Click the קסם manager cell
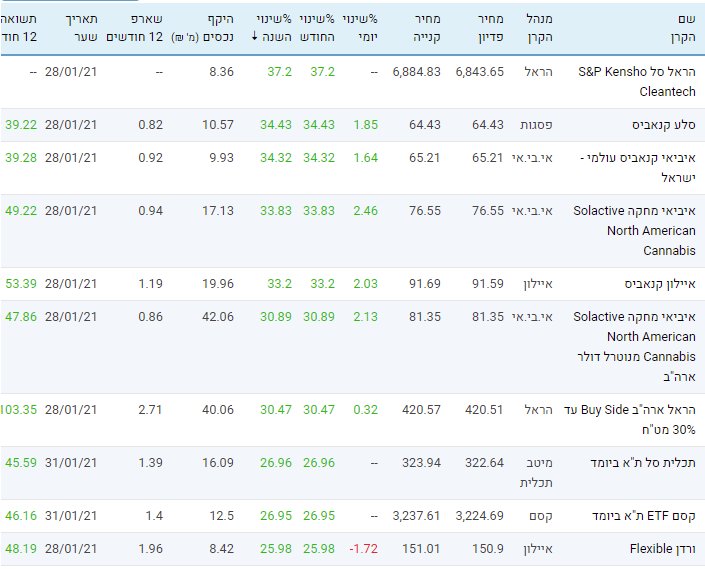 541,516
